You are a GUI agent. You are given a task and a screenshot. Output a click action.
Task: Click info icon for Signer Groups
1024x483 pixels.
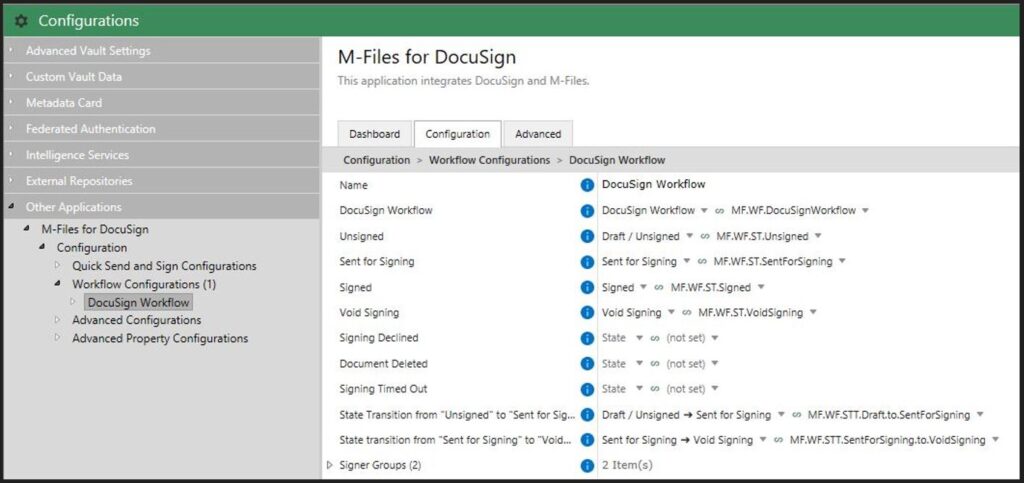point(587,465)
